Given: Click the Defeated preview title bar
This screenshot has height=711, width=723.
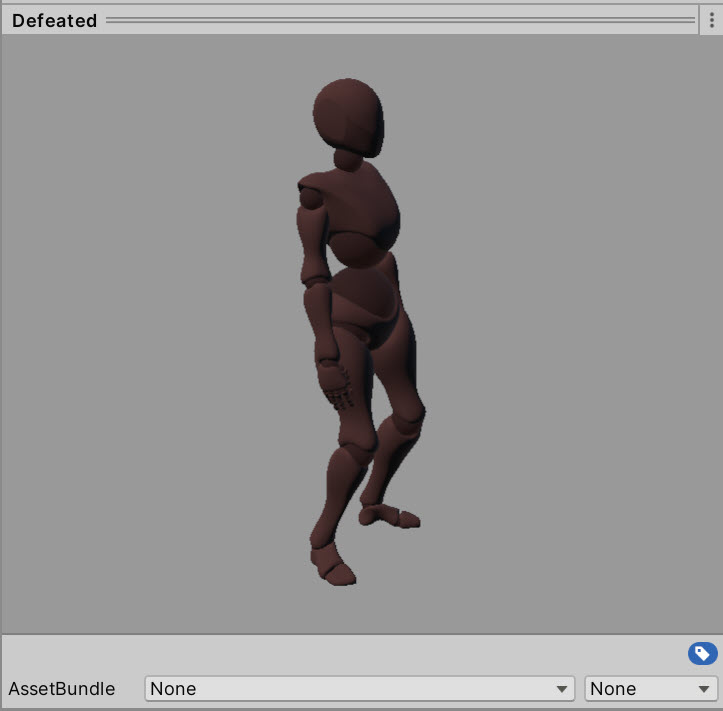Looking at the screenshot, I should [x=350, y=20].
